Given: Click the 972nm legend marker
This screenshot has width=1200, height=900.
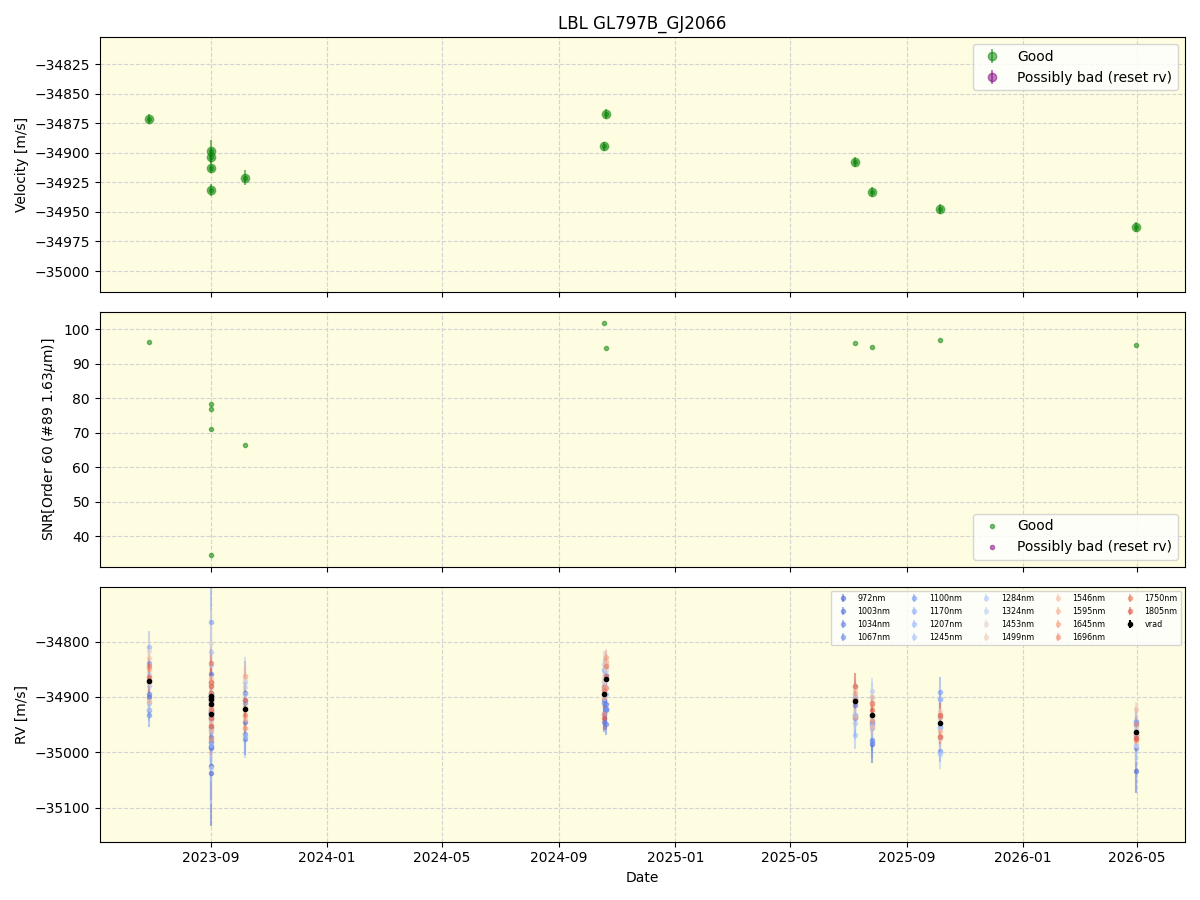Looking at the screenshot, I should pyautogui.click(x=843, y=598).
